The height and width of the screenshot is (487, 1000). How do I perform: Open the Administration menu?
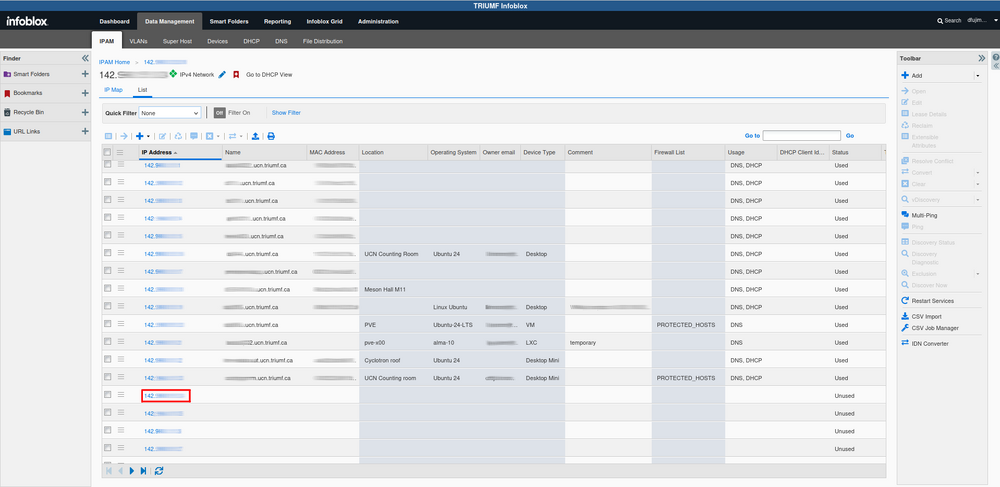(378, 21)
